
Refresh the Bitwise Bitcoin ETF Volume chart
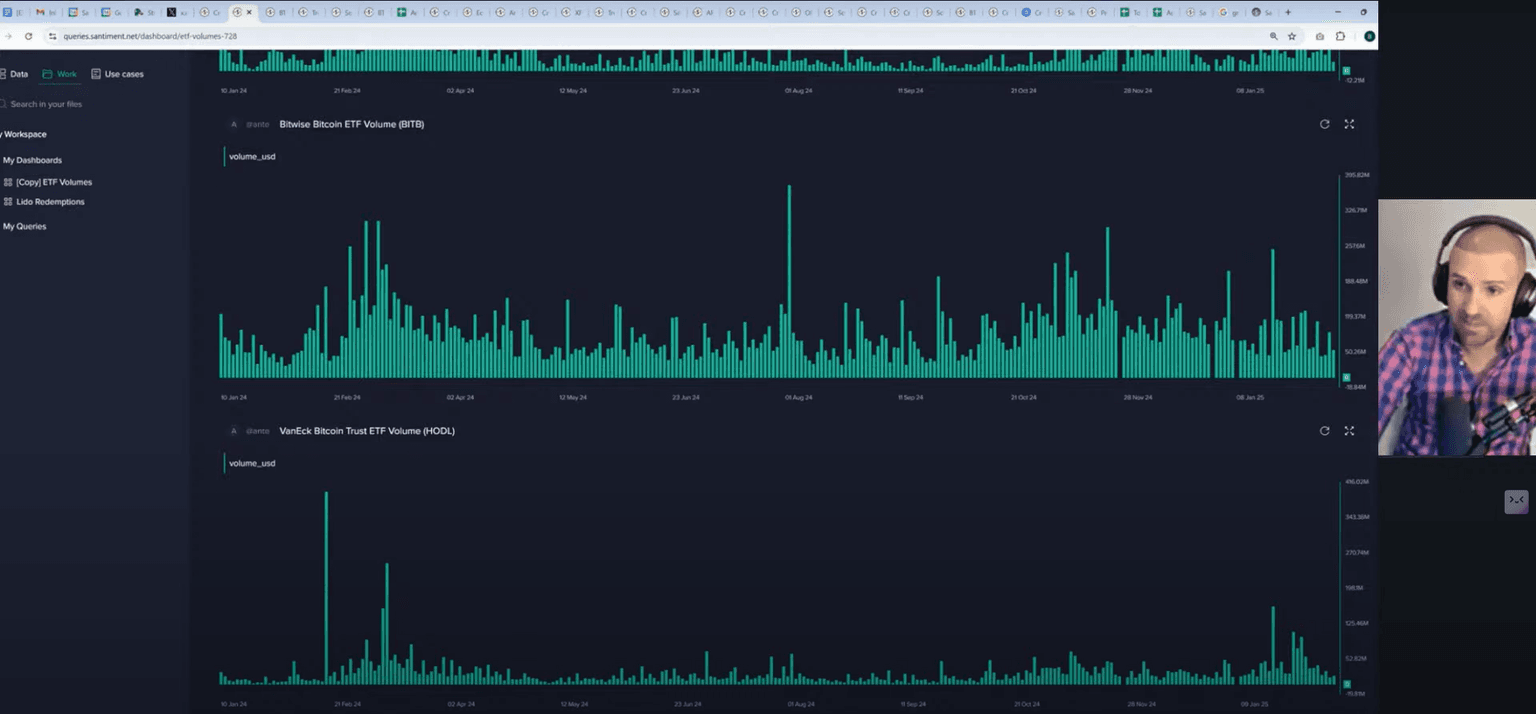click(x=1324, y=124)
